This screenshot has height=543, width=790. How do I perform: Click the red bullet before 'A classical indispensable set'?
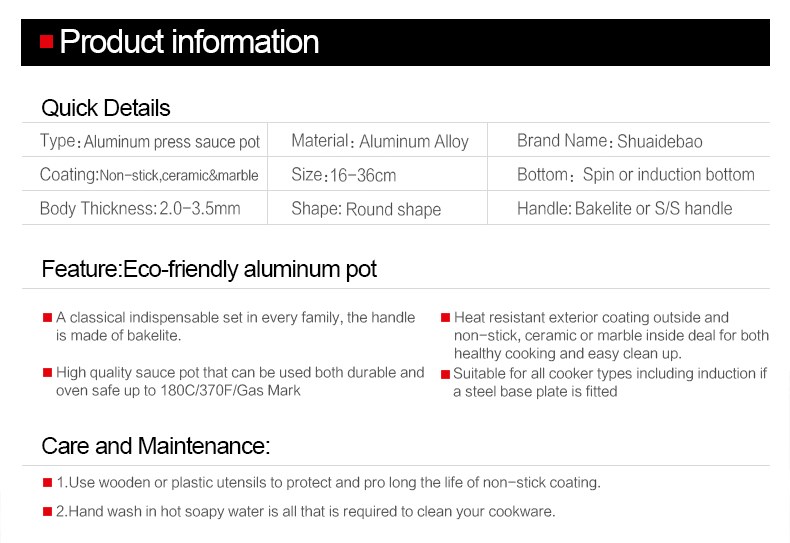47,318
